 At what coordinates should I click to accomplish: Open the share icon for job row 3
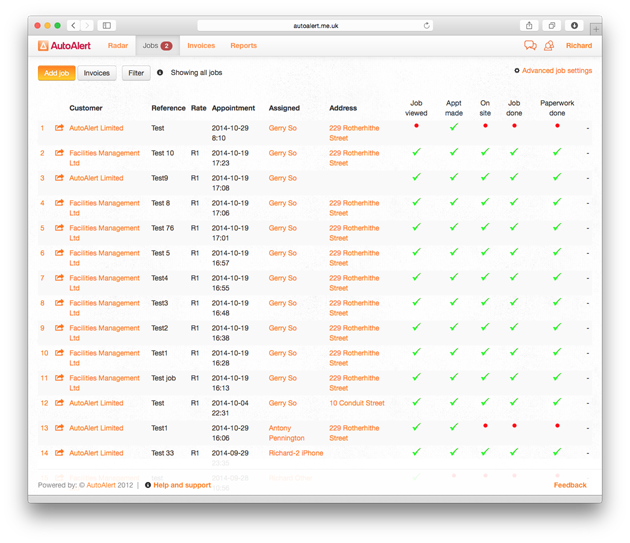59,178
